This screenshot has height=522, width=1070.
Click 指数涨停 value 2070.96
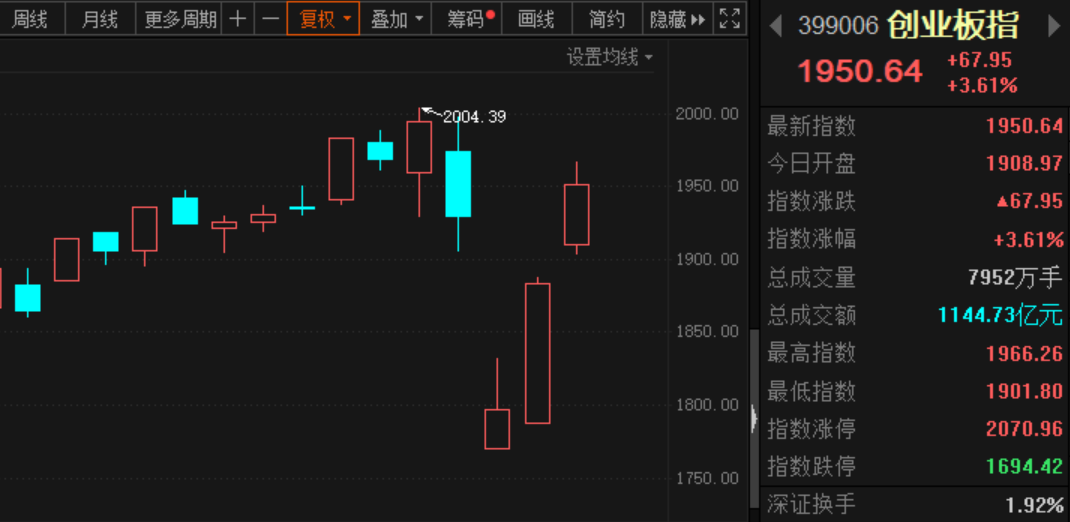[x=1024, y=429]
